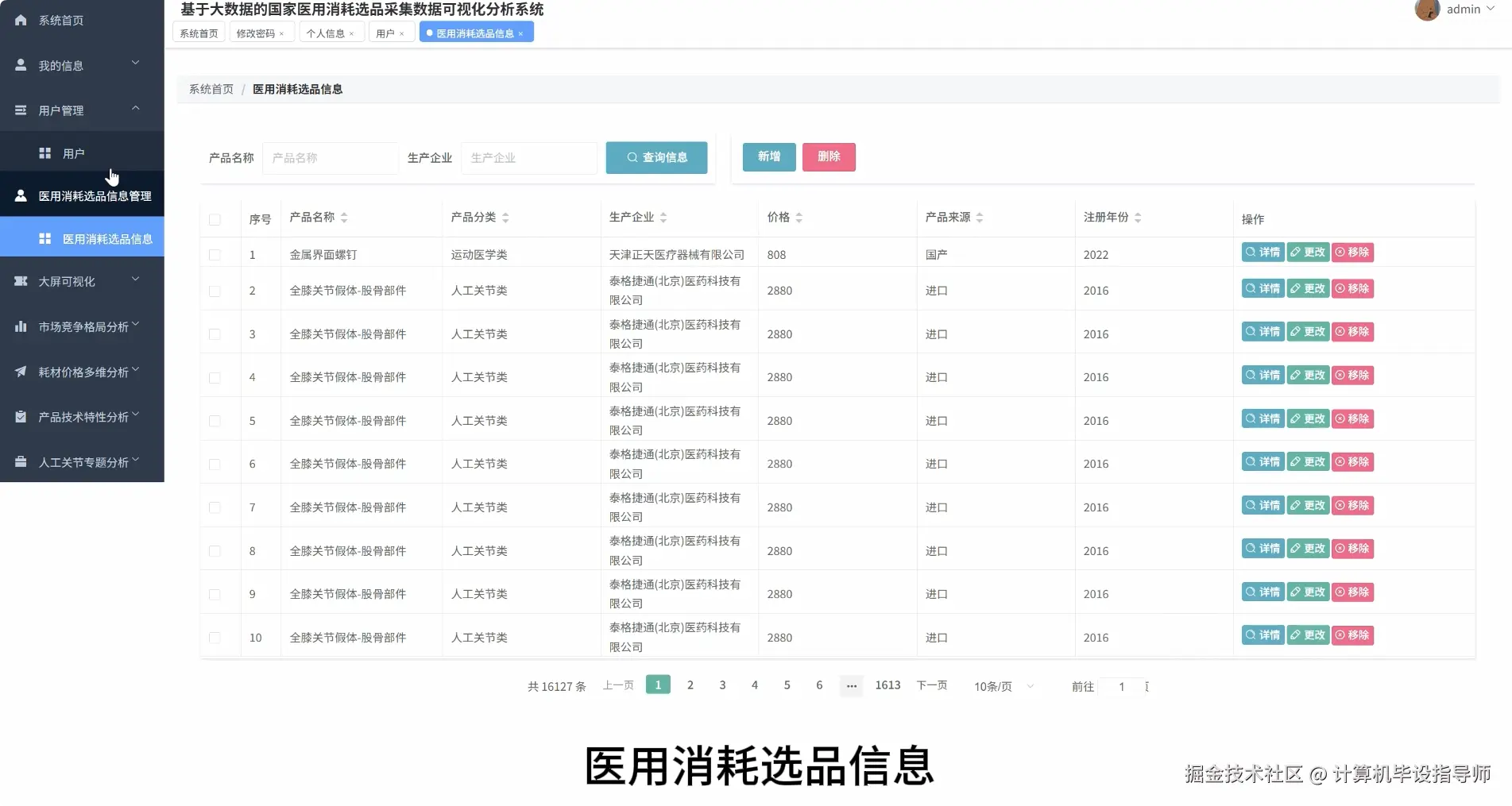The width and height of the screenshot is (1512, 806).
Task: Tick the checkbox for row 1
Action: [215, 255]
